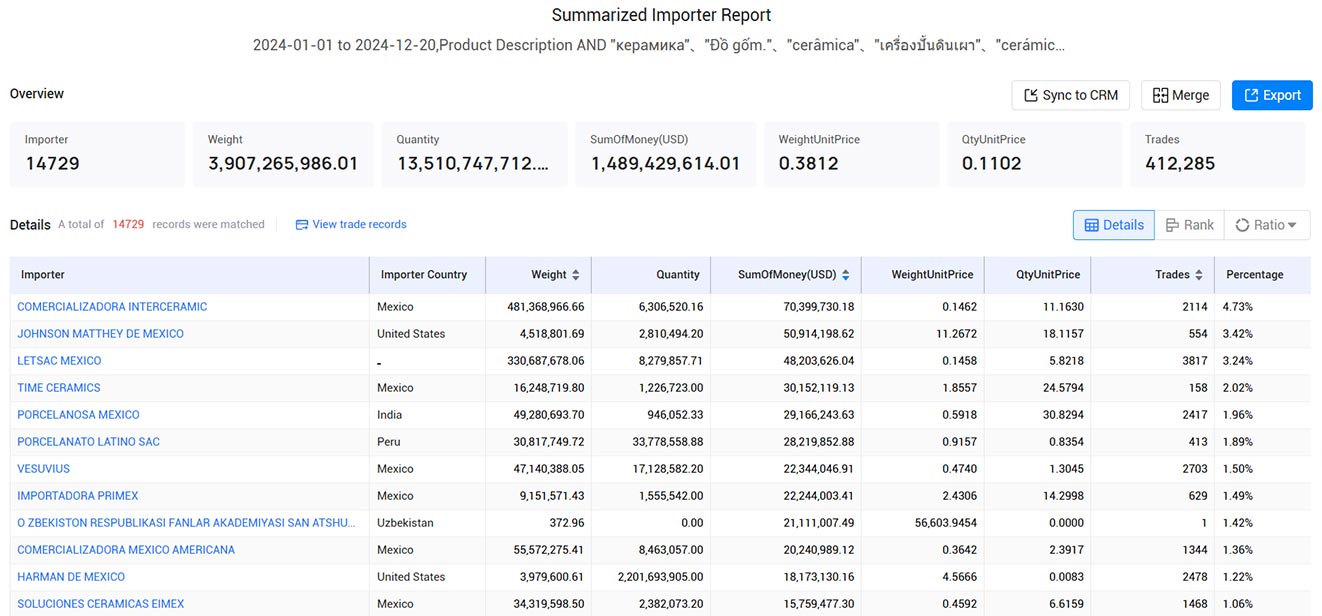Open View trade records link
This screenshot has height=616, width=1322.
pos(359,225)
